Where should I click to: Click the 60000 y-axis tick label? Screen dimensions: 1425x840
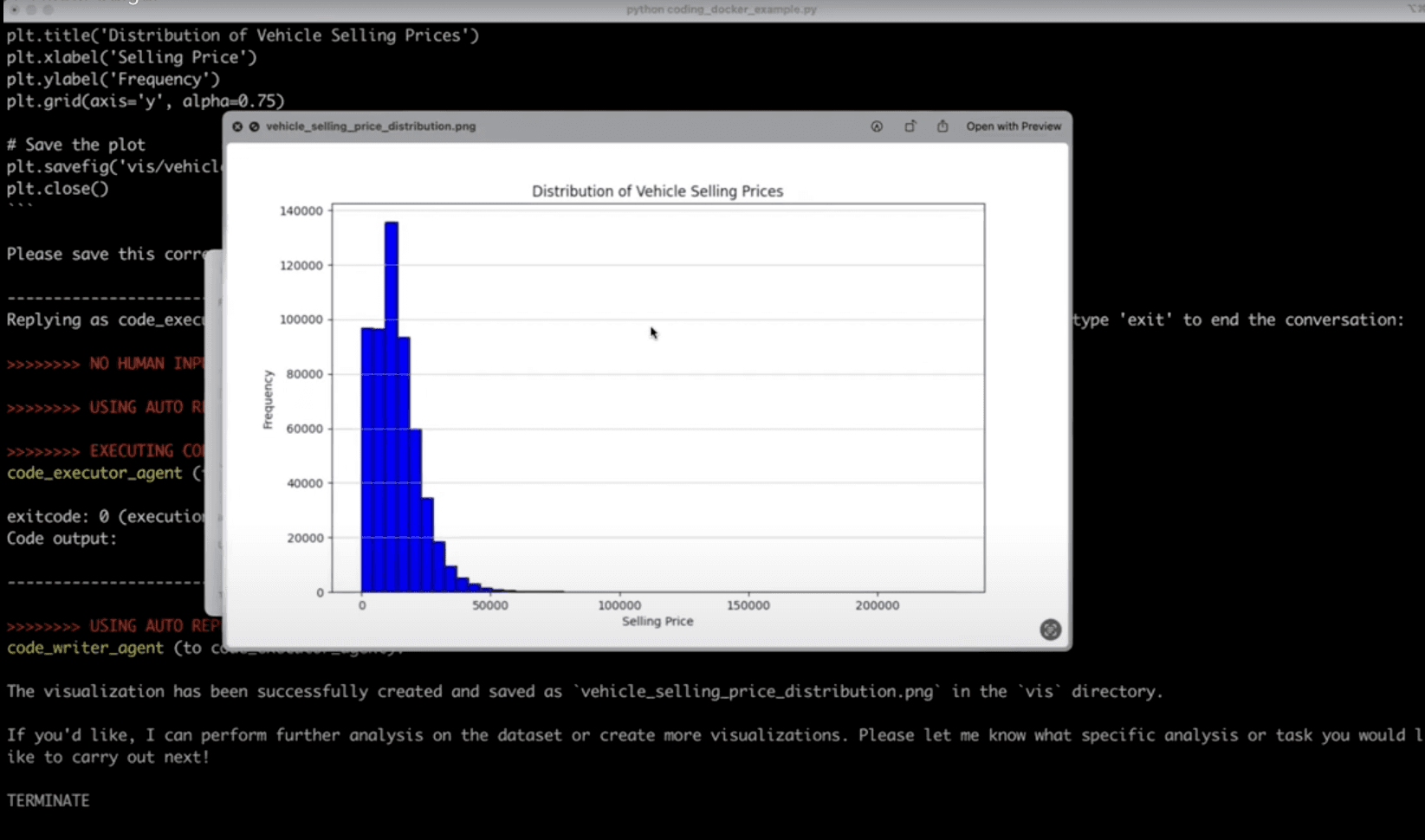pyautogui.click(x=305, y=429)
